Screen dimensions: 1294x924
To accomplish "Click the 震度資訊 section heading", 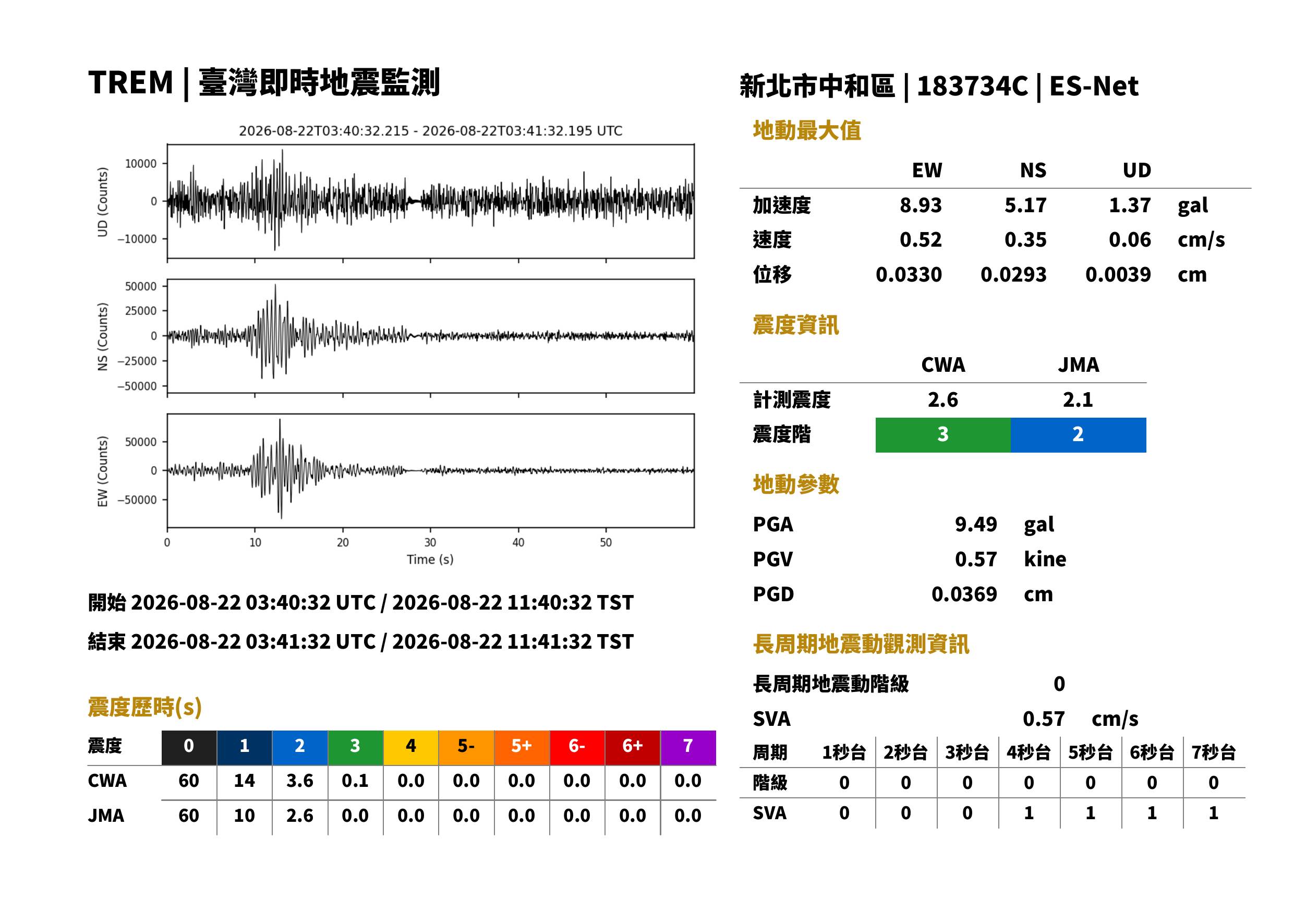I will [795, 325].
